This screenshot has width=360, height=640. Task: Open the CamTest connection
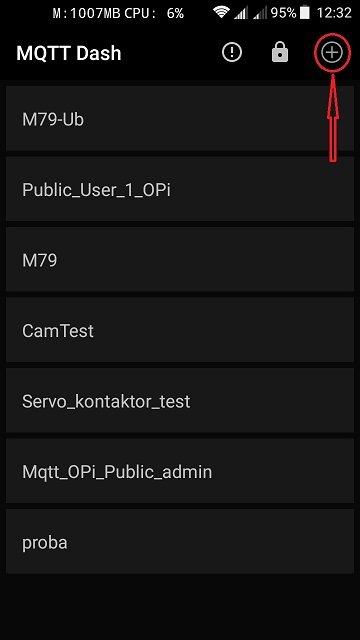[180, 330]
